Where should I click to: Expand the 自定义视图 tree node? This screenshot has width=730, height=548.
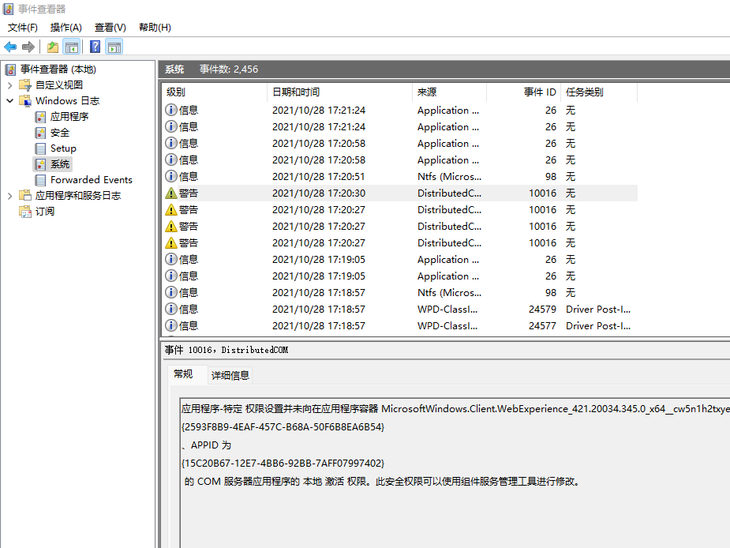pos(10,85)
